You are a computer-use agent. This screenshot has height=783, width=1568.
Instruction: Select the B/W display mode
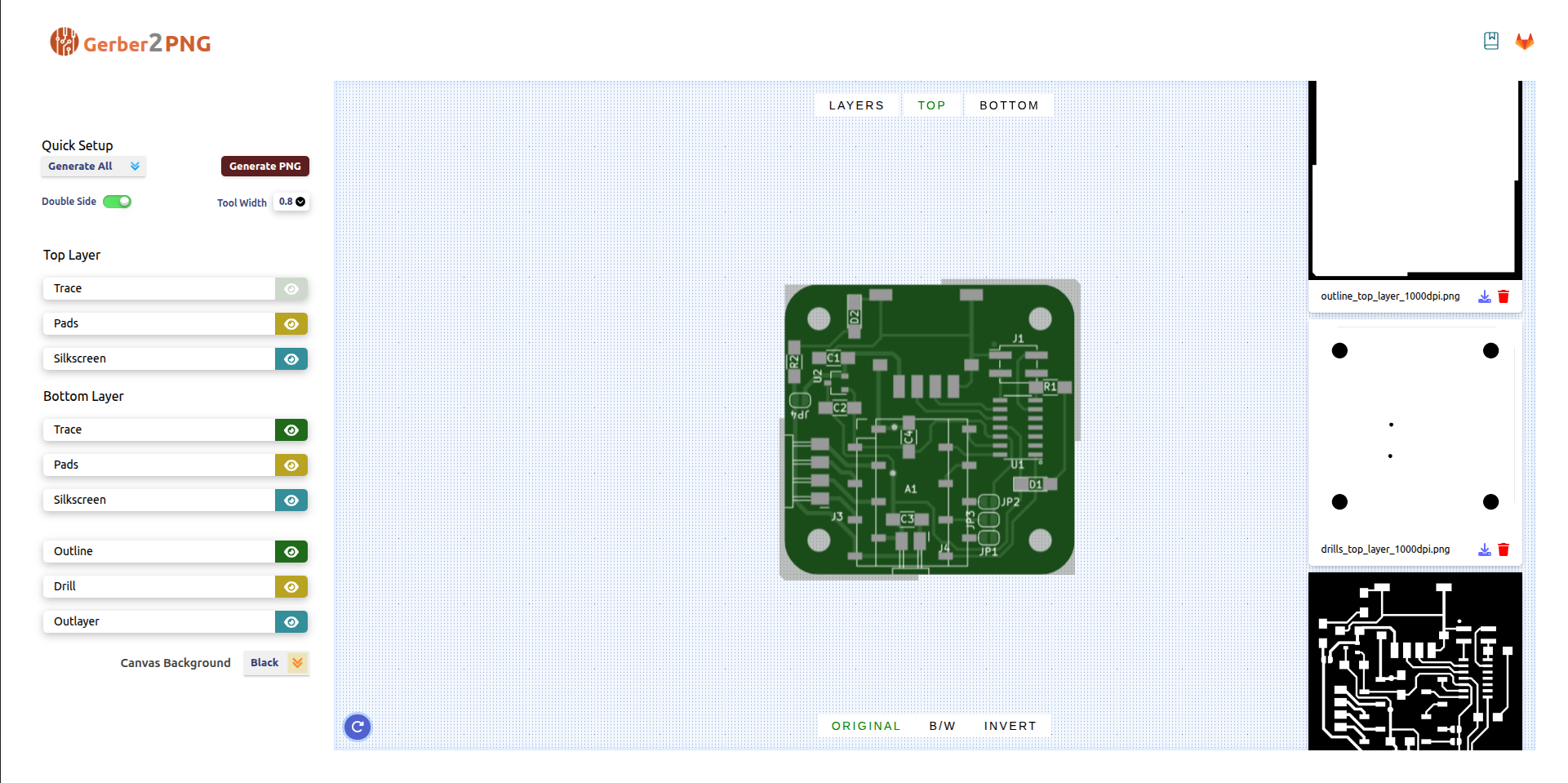point(942,726)
